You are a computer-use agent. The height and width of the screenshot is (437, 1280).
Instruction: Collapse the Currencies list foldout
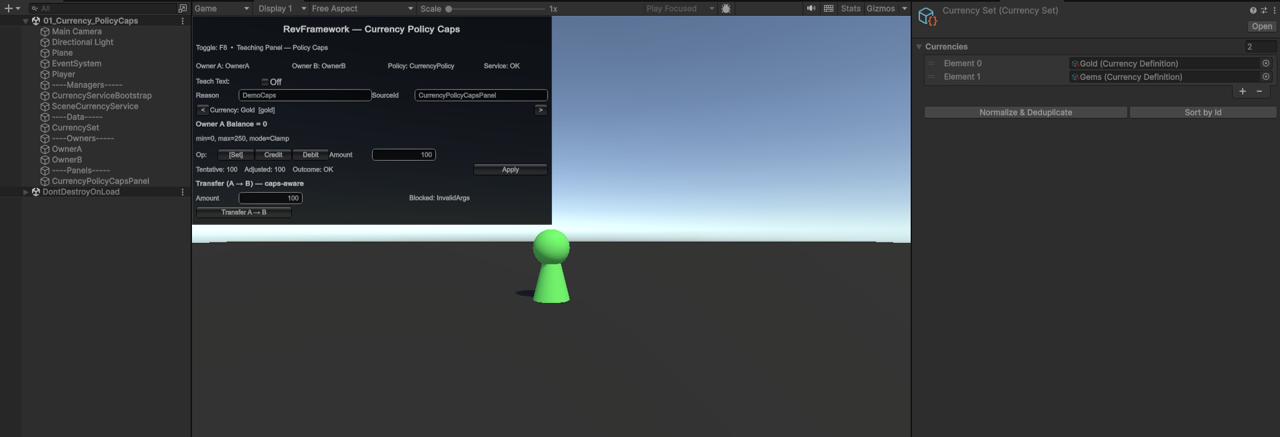tap(919, 47)
